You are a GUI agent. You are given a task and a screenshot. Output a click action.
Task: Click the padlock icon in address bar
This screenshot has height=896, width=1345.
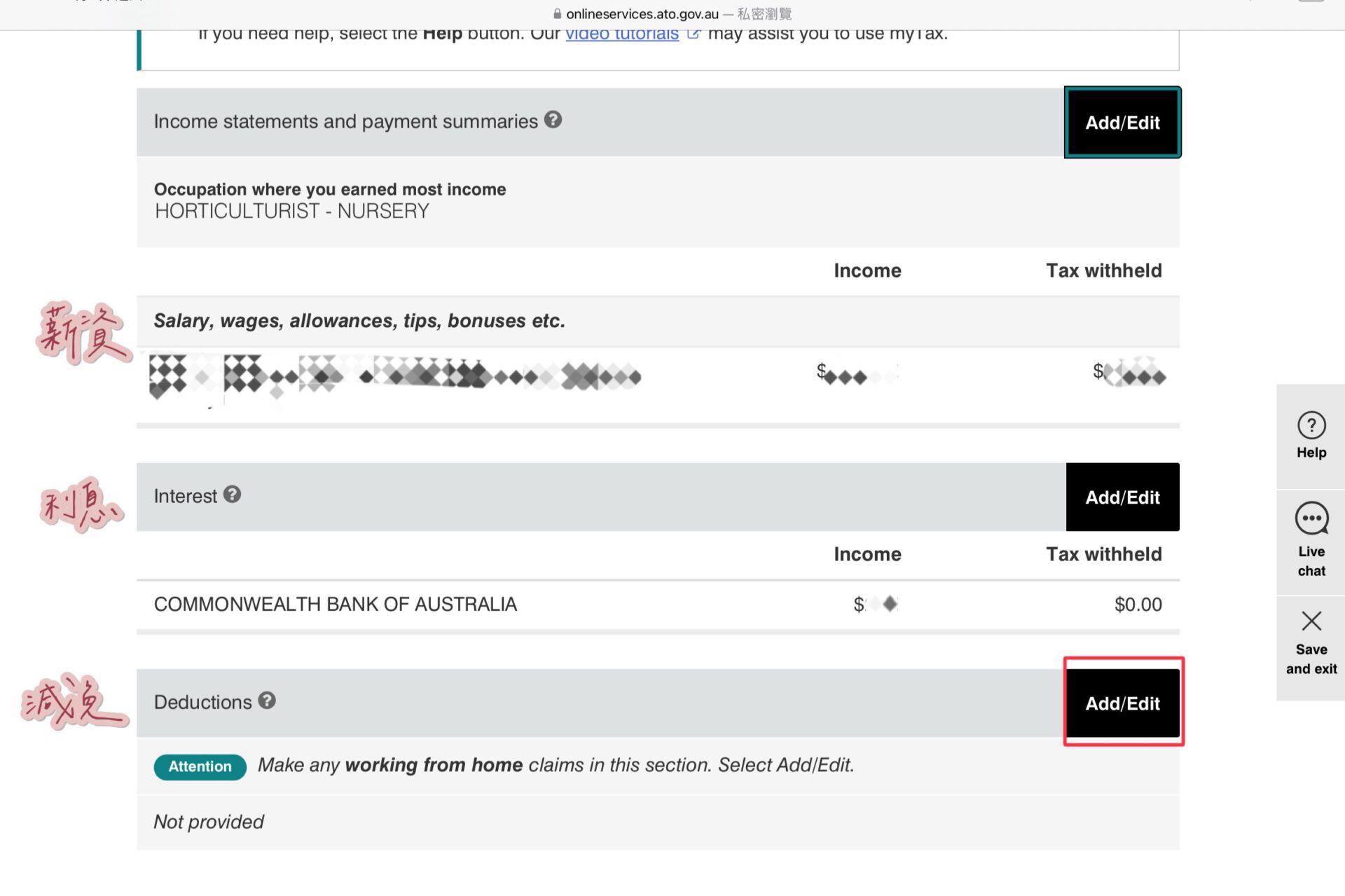click(x=558, y=14)
